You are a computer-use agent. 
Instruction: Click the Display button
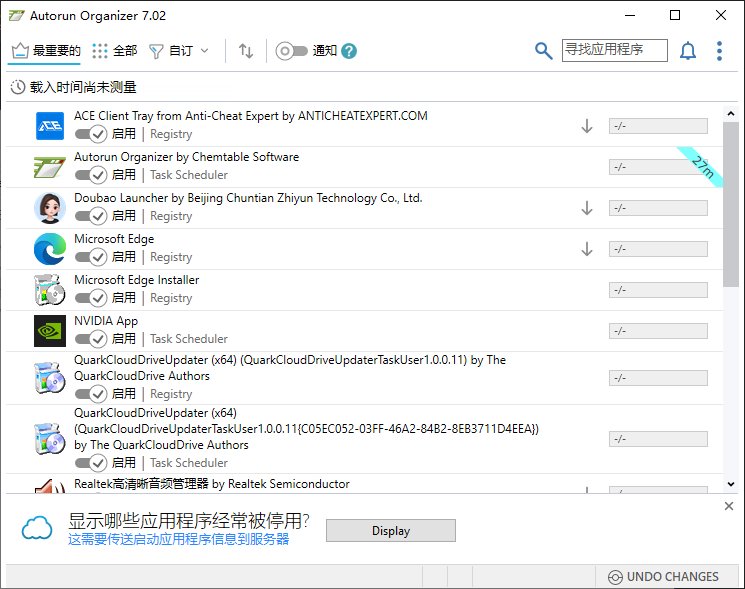pos(391,531)
